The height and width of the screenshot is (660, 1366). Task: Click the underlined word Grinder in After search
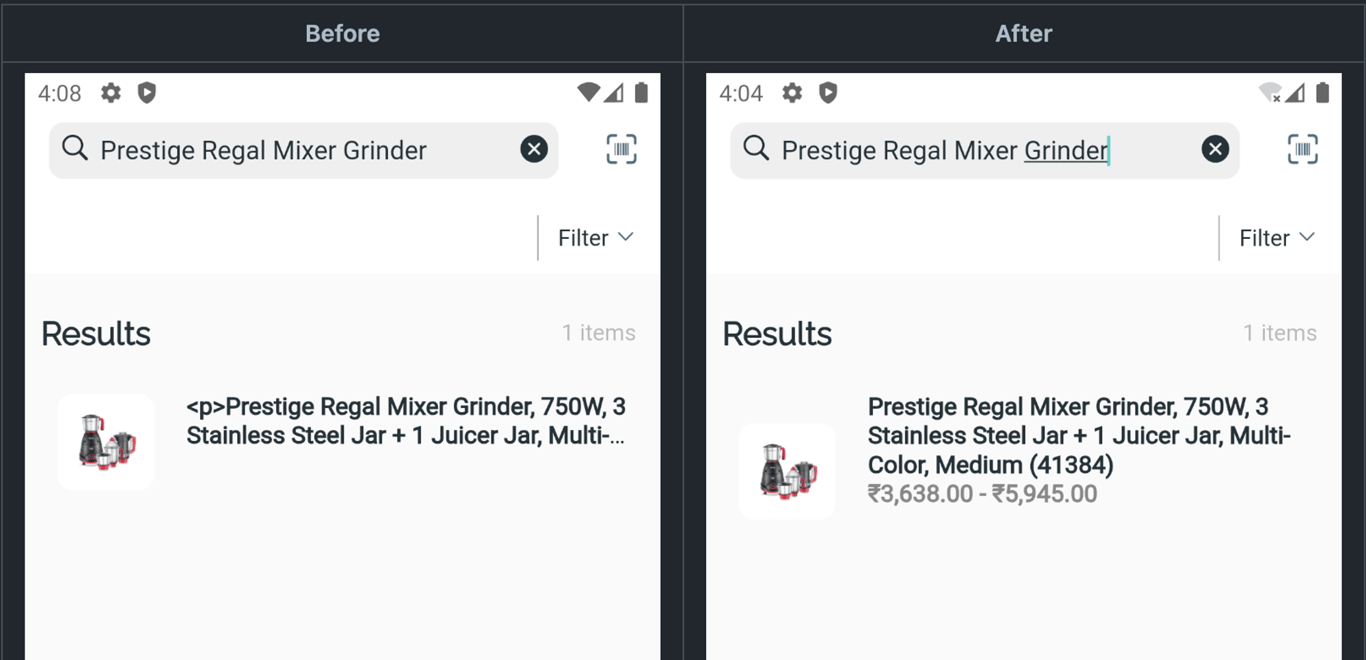click(1066, 151)
